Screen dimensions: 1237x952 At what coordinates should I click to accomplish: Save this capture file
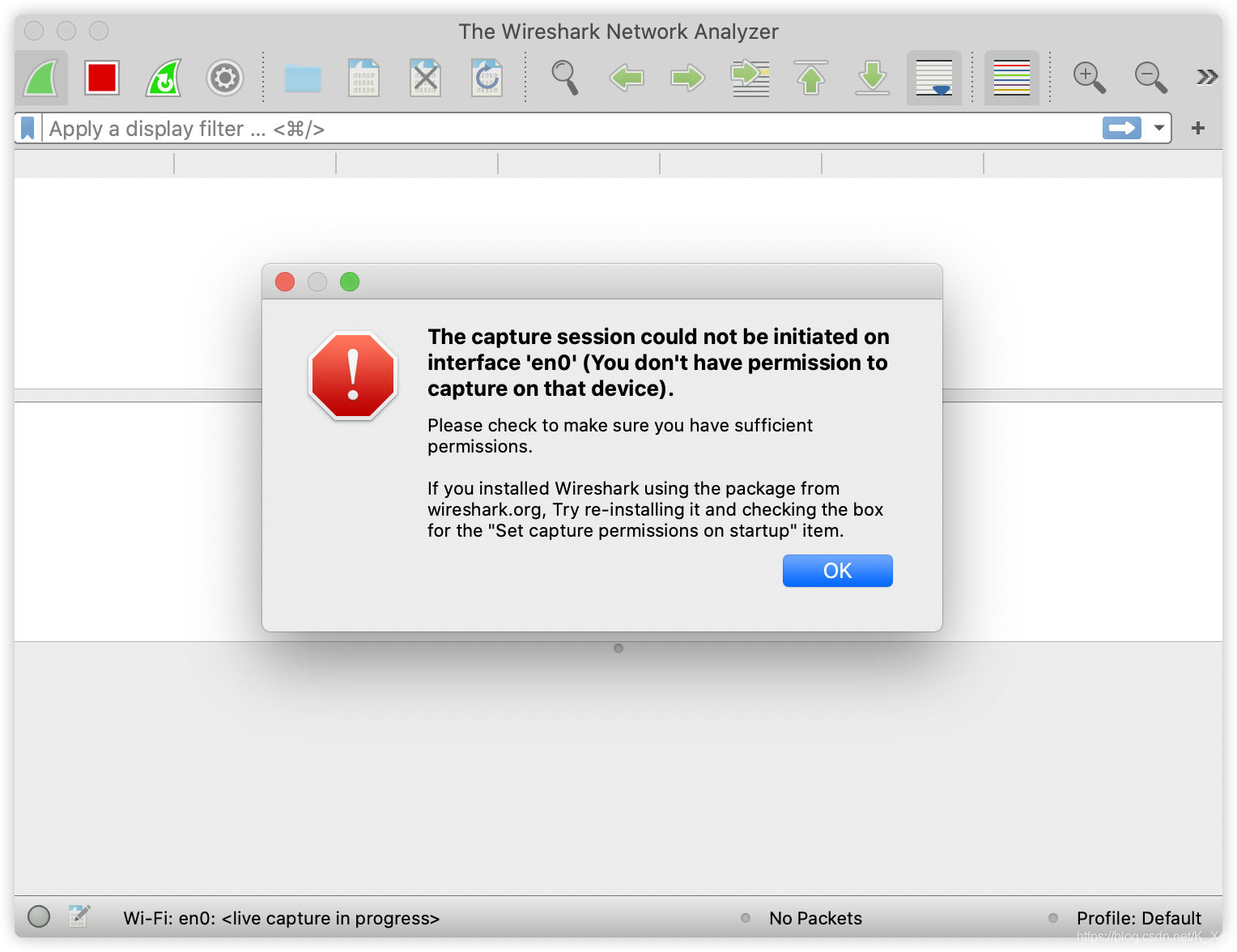tap(364, 78)
